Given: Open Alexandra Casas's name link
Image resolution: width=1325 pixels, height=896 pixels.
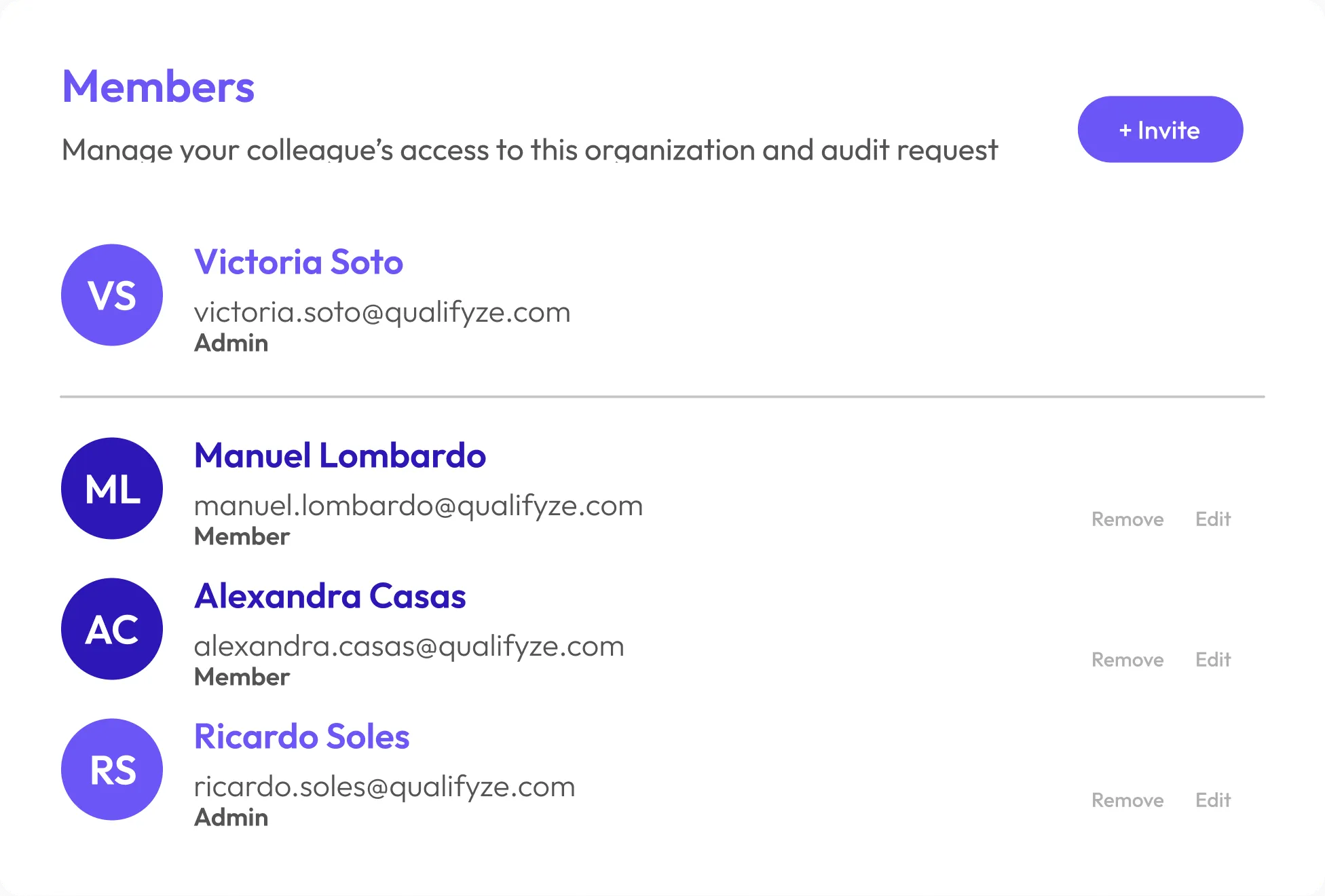Looking at the screenshot, I should pos(330,596).
